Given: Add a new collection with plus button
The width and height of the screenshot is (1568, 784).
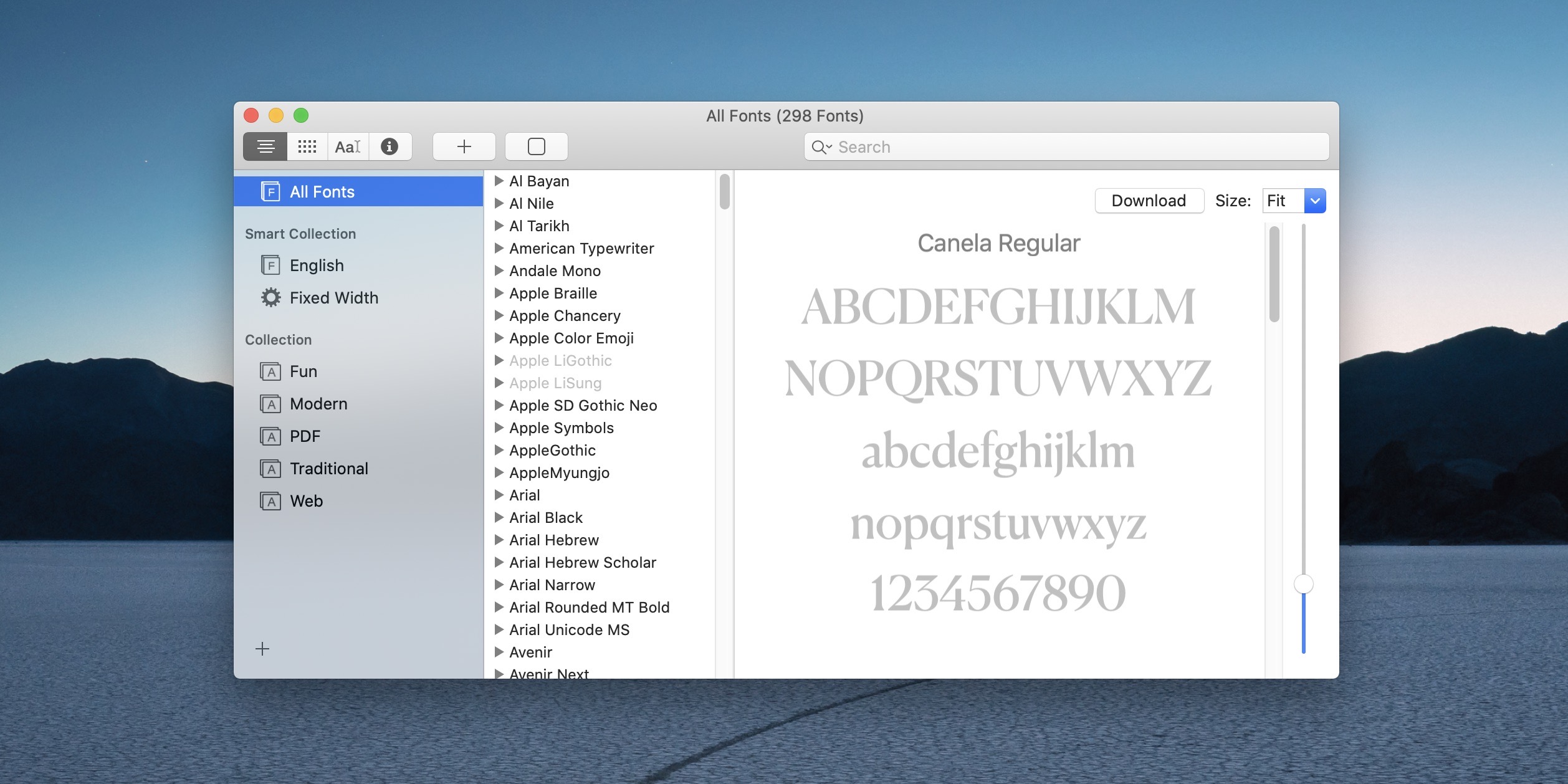Looking at the screenshot, I should tap(262, 648).
